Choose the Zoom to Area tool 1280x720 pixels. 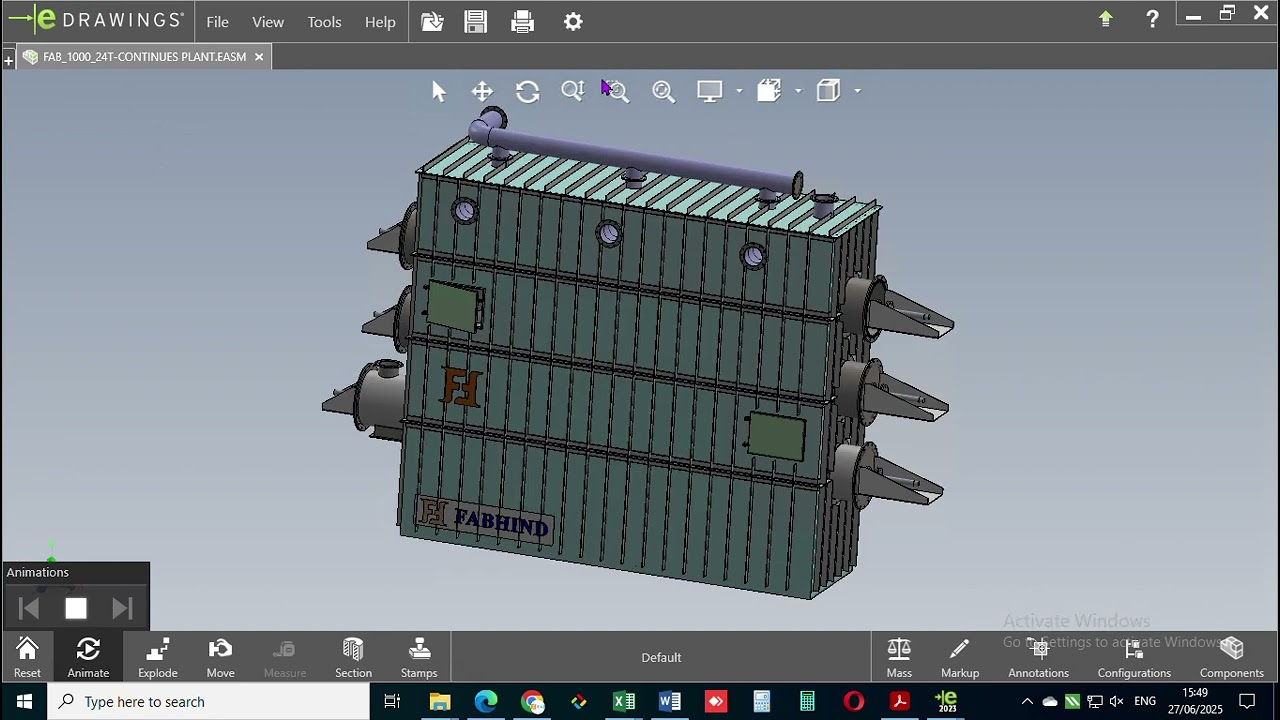click(x=616, y=91)
